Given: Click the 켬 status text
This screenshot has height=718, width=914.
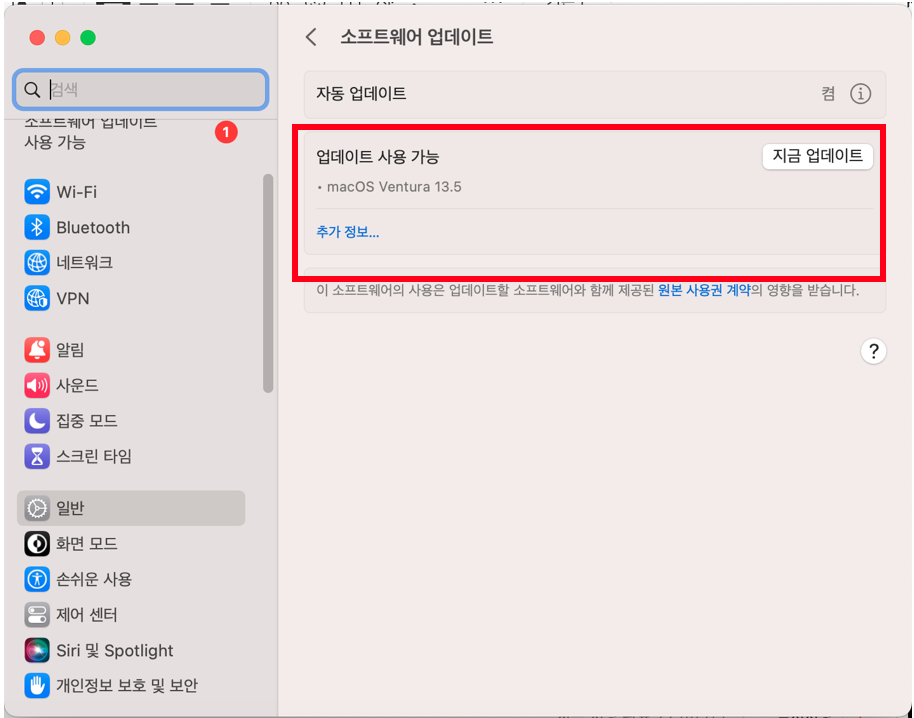Looking at the screenshot, I should coord(828,94).
